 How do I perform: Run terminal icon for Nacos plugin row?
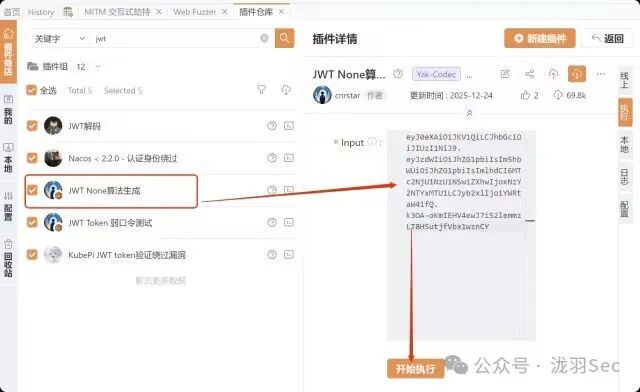pyautogui.click(x=289, y=158)
